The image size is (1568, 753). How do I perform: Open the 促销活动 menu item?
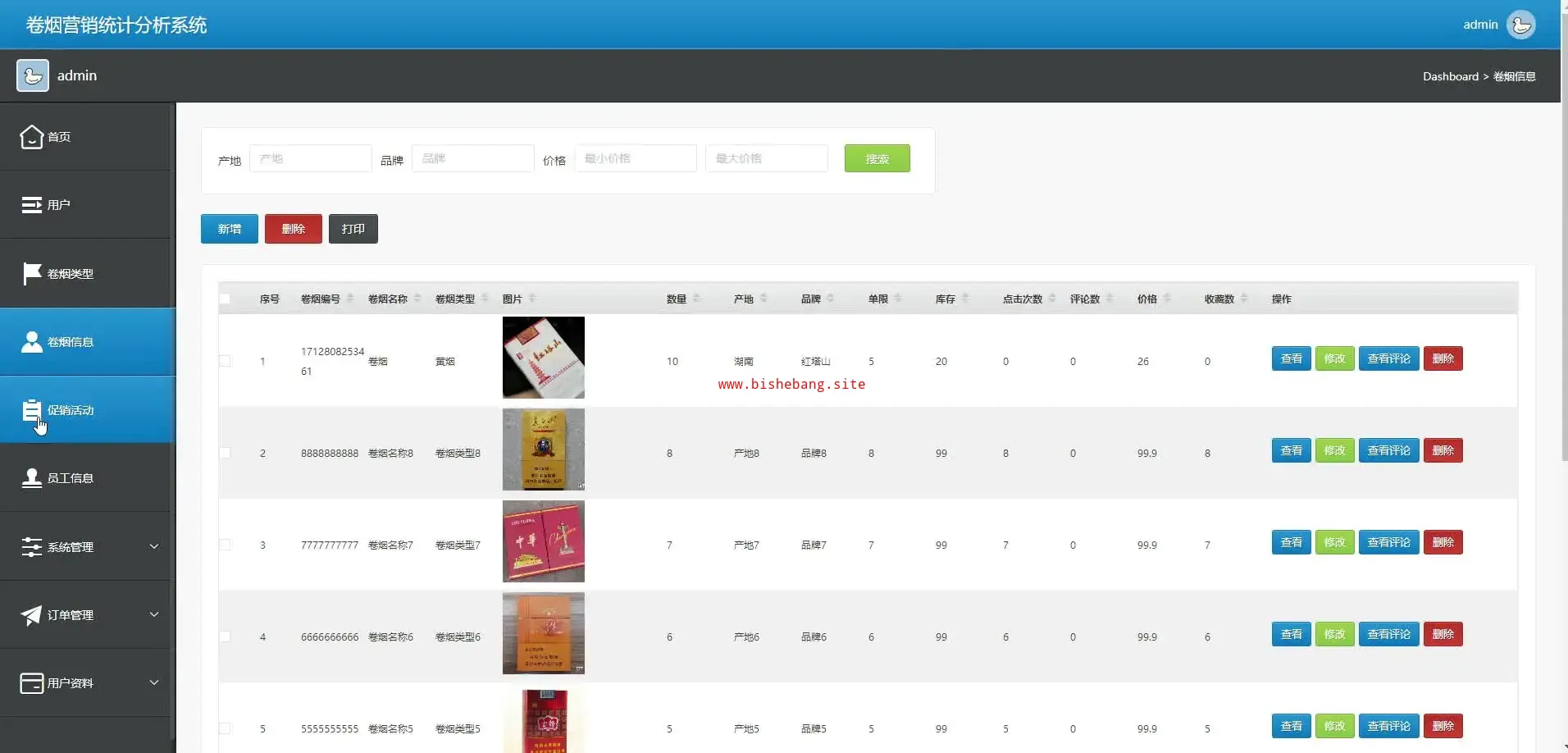88,409
